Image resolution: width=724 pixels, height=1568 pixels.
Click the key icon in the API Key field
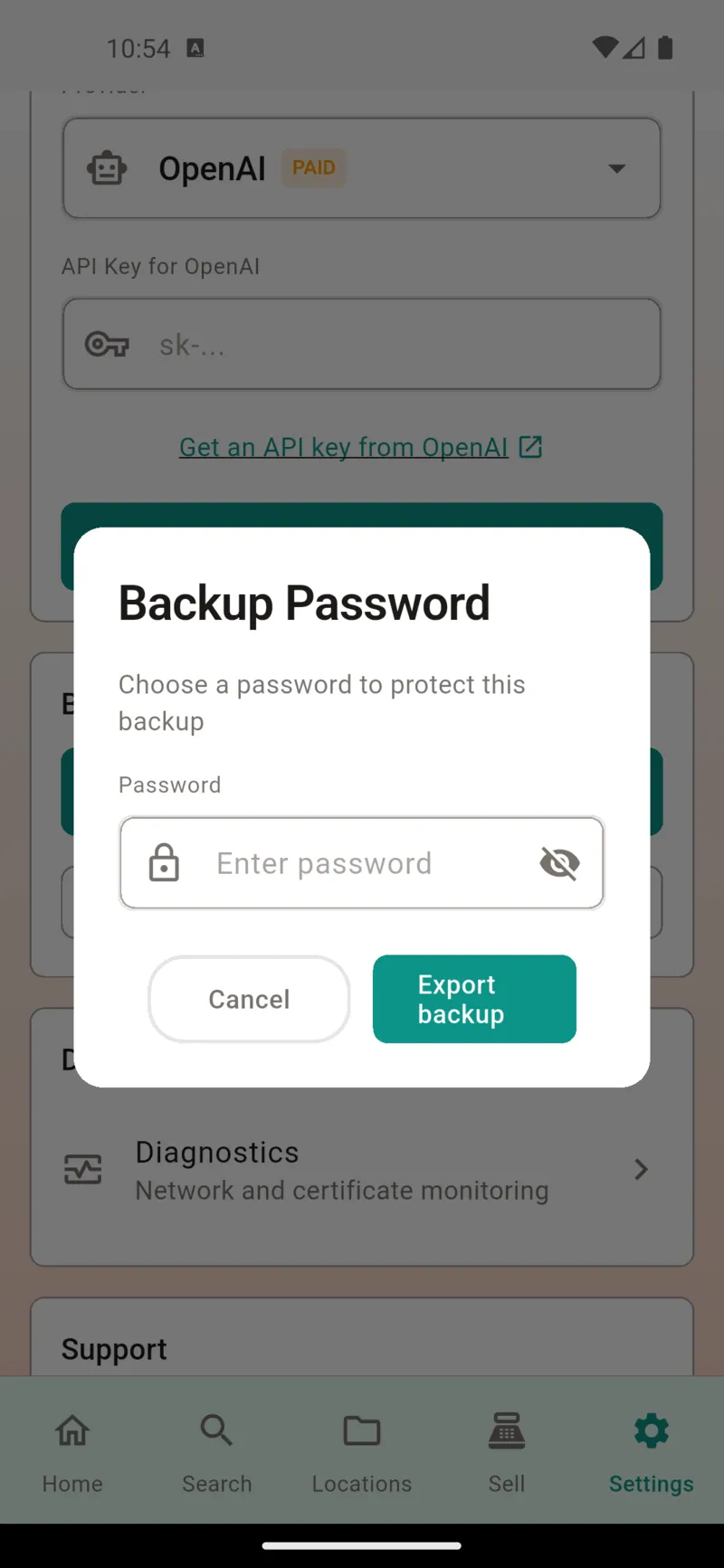coord(106,344)
